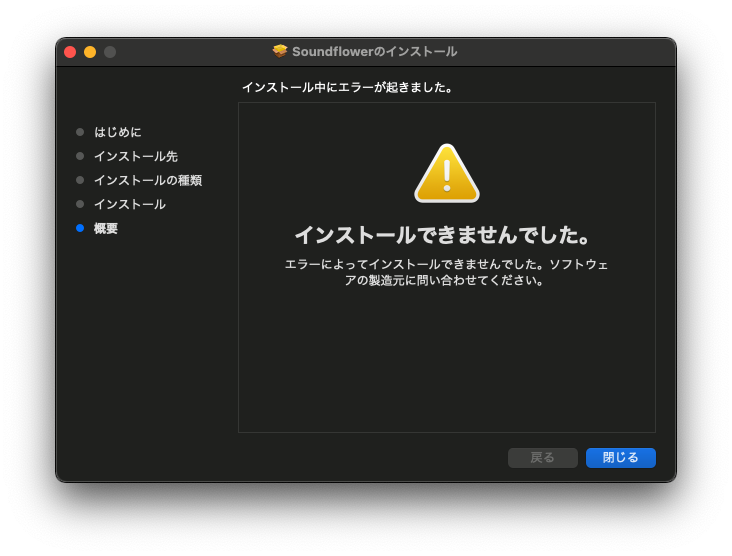732x556 pixels.
Task: Click the インストールできませんでした。 headline
Action: coord(446,235)
